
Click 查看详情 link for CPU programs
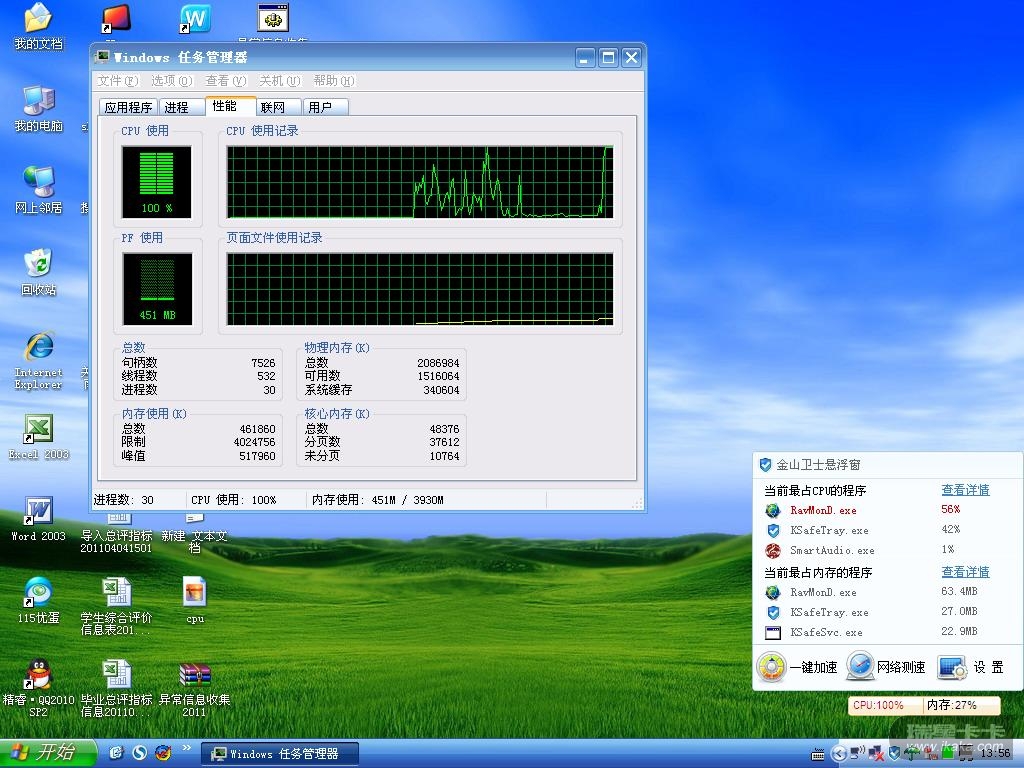click(965, 490)
